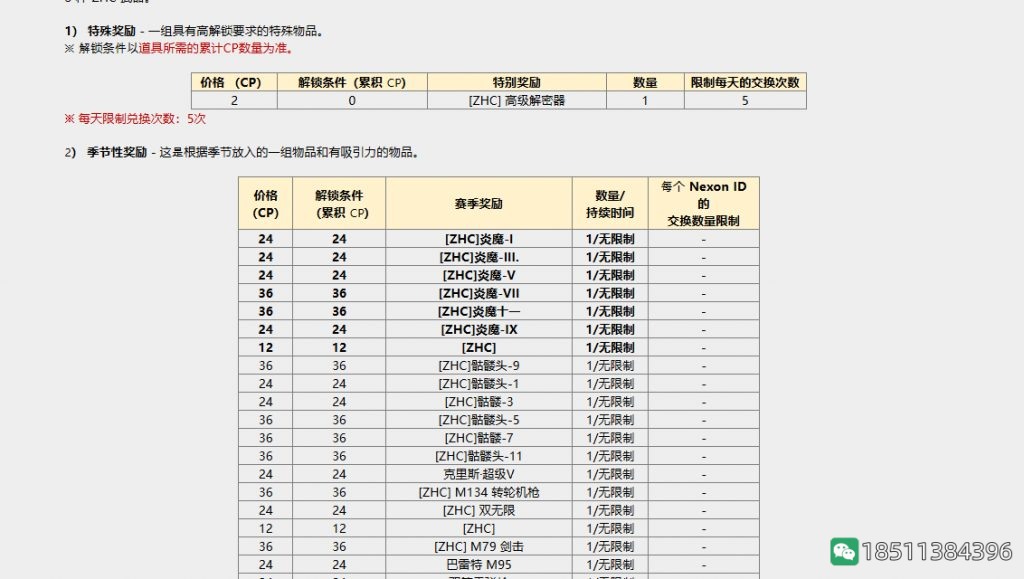Click the phone number 18511384396 text
The width and height of the screenshot is (1024, 579).
point(937,551)
